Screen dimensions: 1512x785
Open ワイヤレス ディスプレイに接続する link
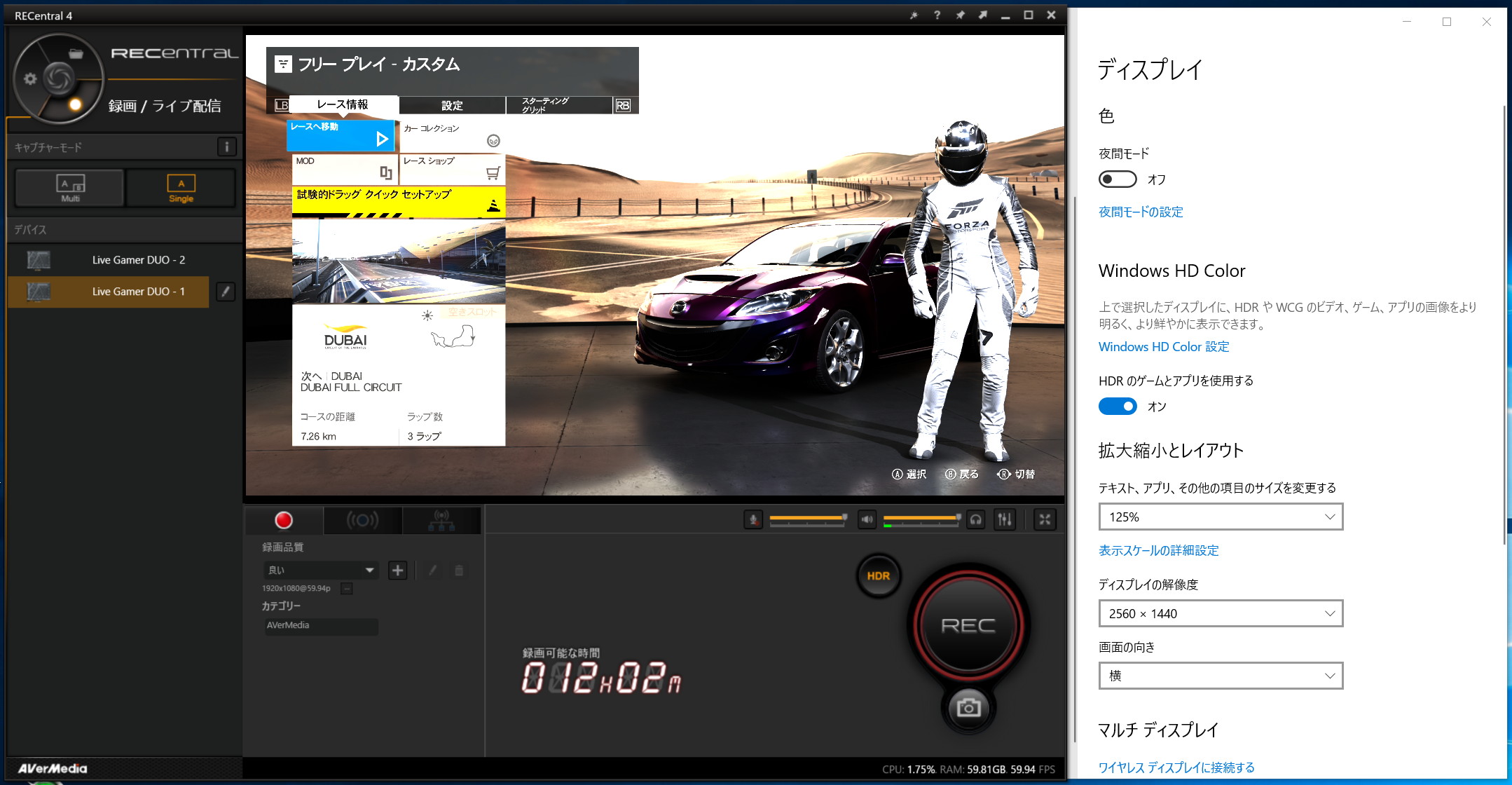(1176, 767)
